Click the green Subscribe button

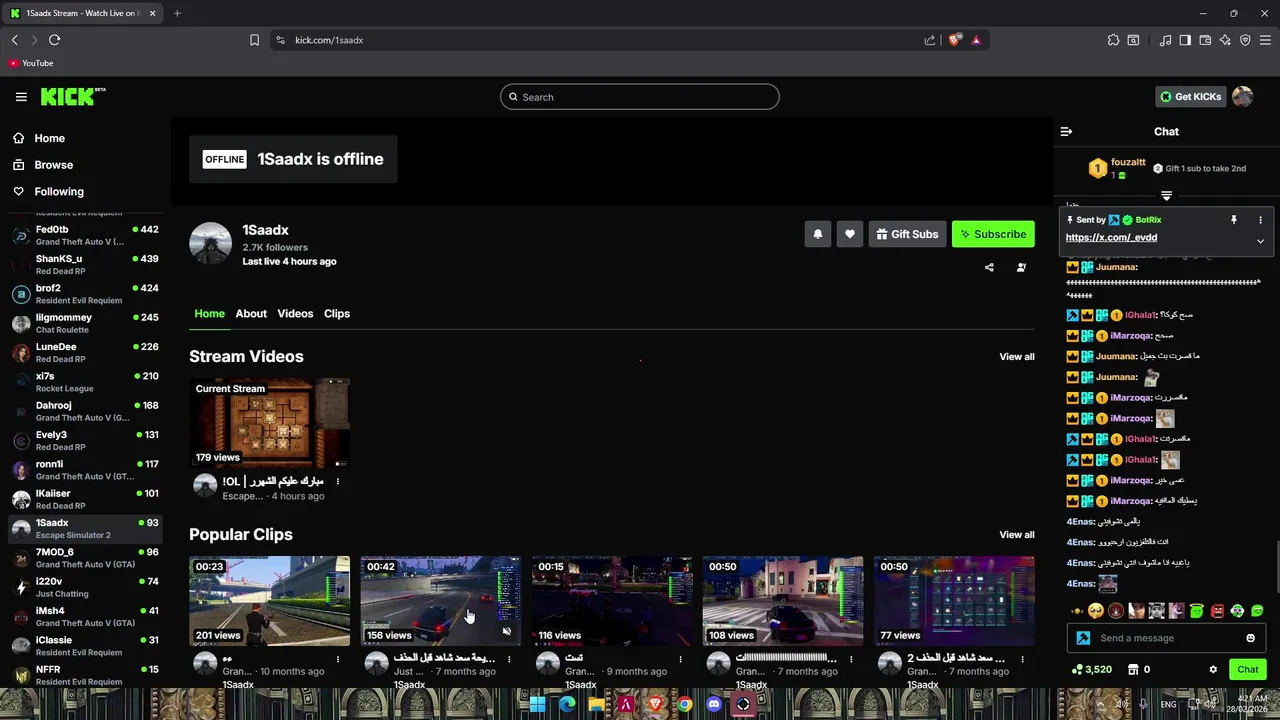click(993, 234)
